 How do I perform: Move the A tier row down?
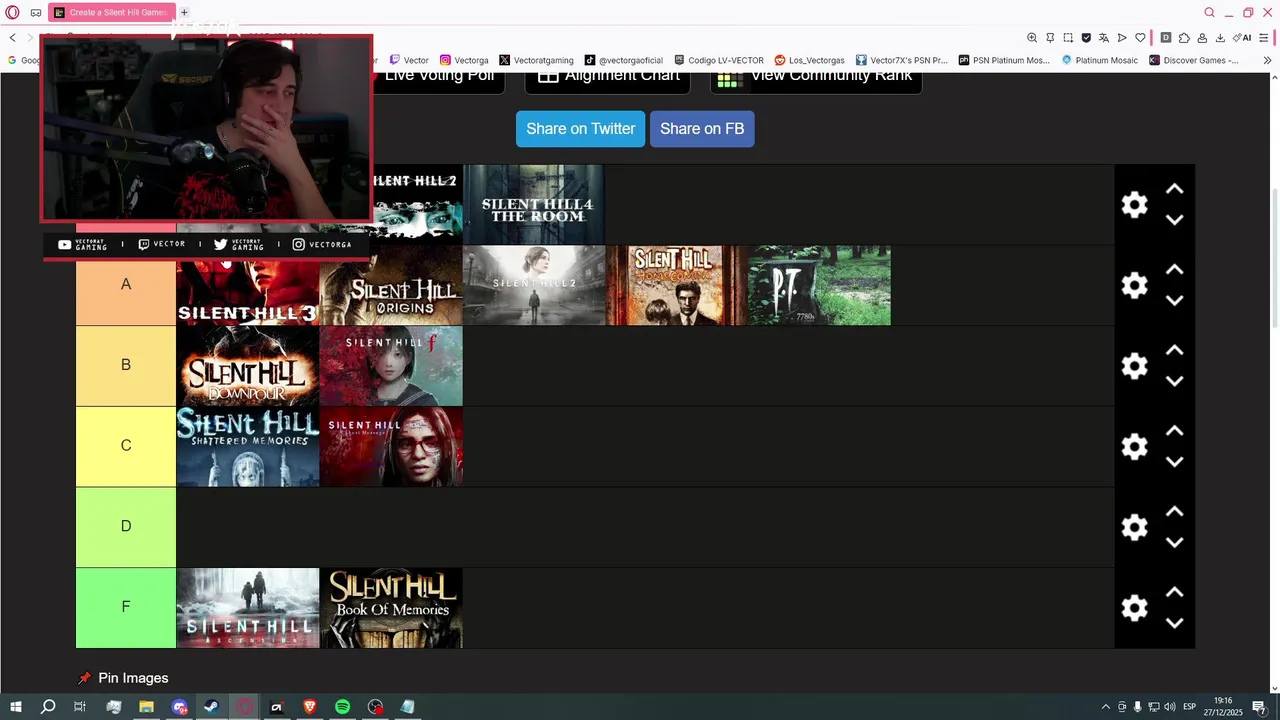[x=1175, y=300]
